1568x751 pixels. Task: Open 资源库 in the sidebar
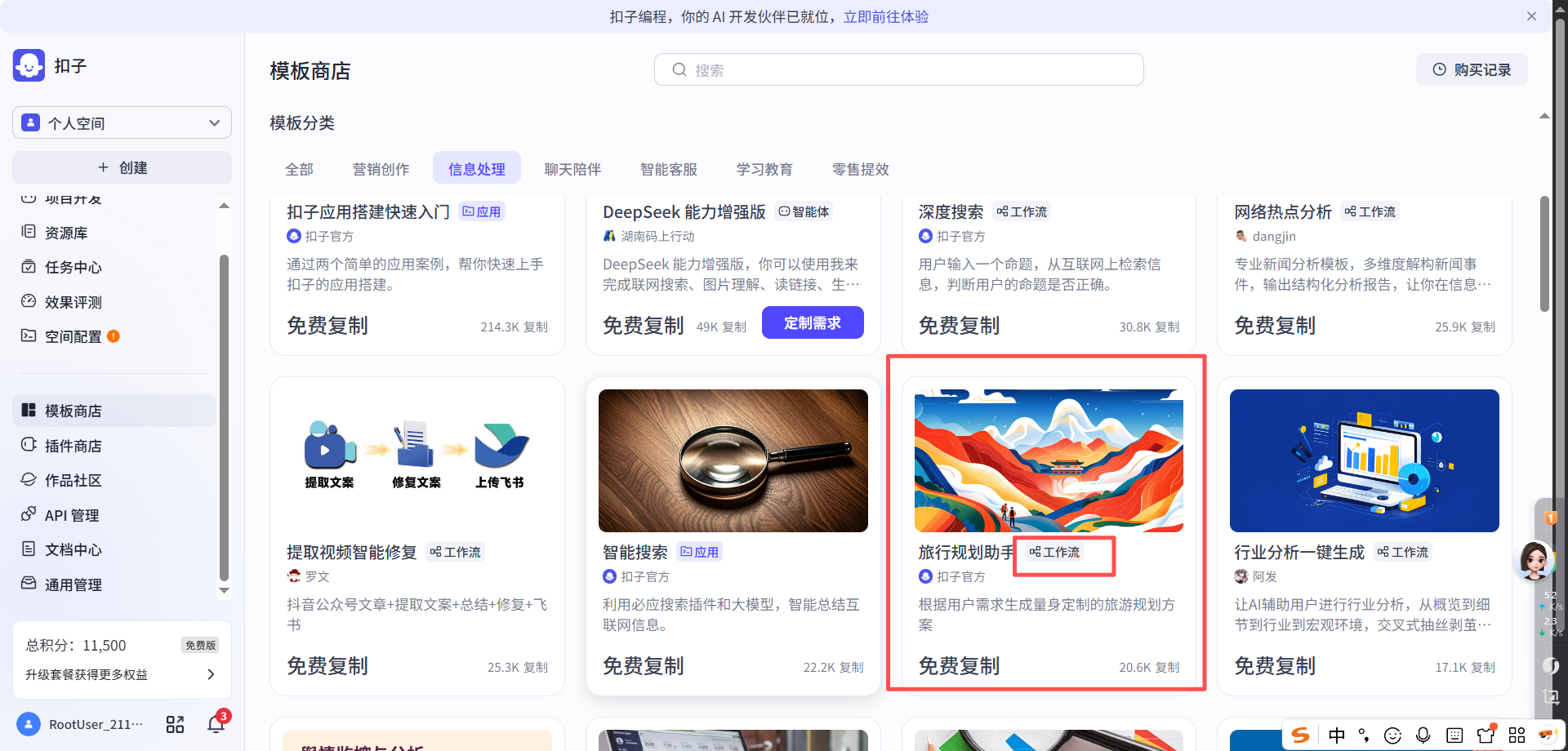point(66,233)
